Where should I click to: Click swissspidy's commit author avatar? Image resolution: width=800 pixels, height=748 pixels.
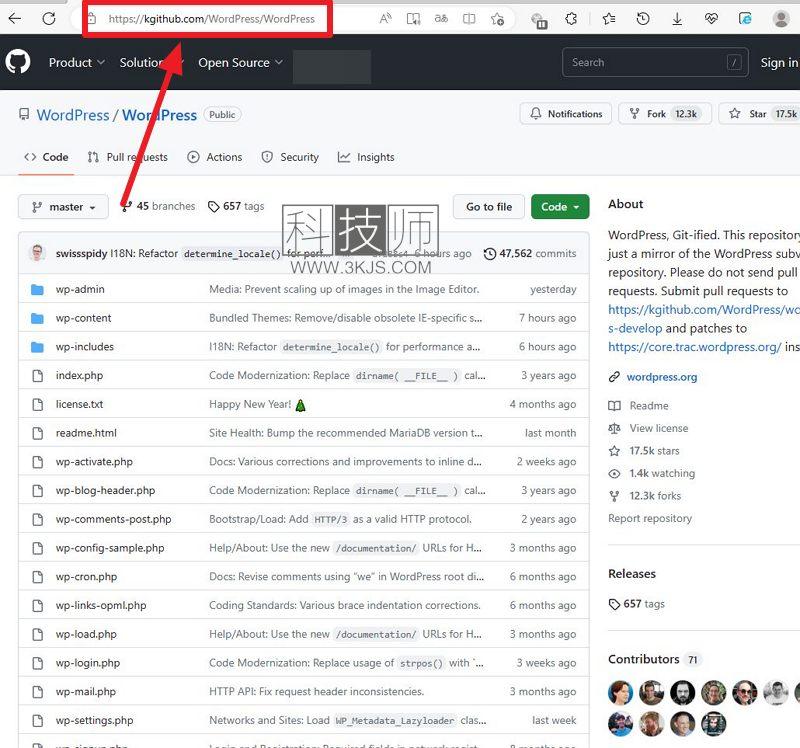click(37, 253)
